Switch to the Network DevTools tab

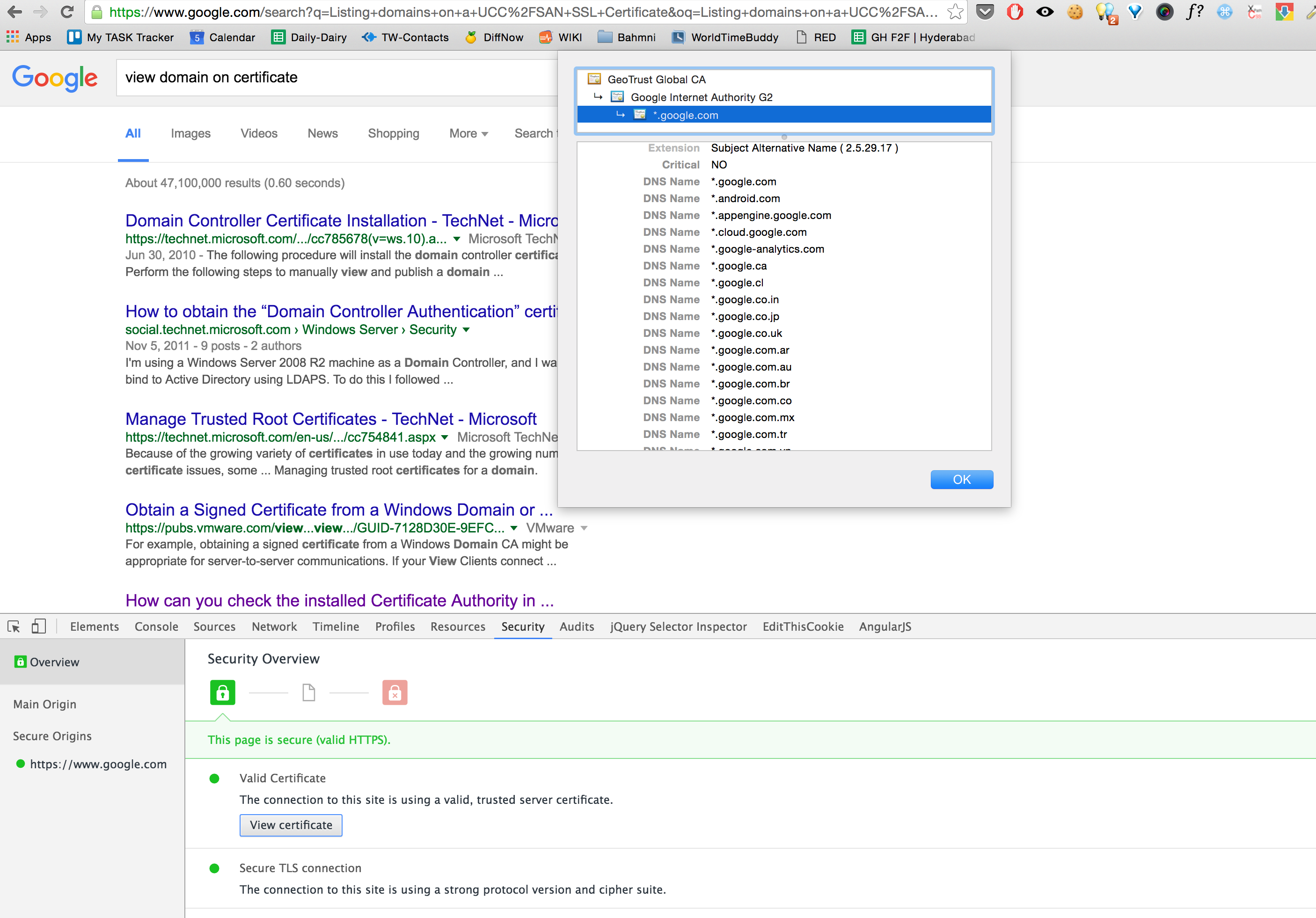(274, 627)
